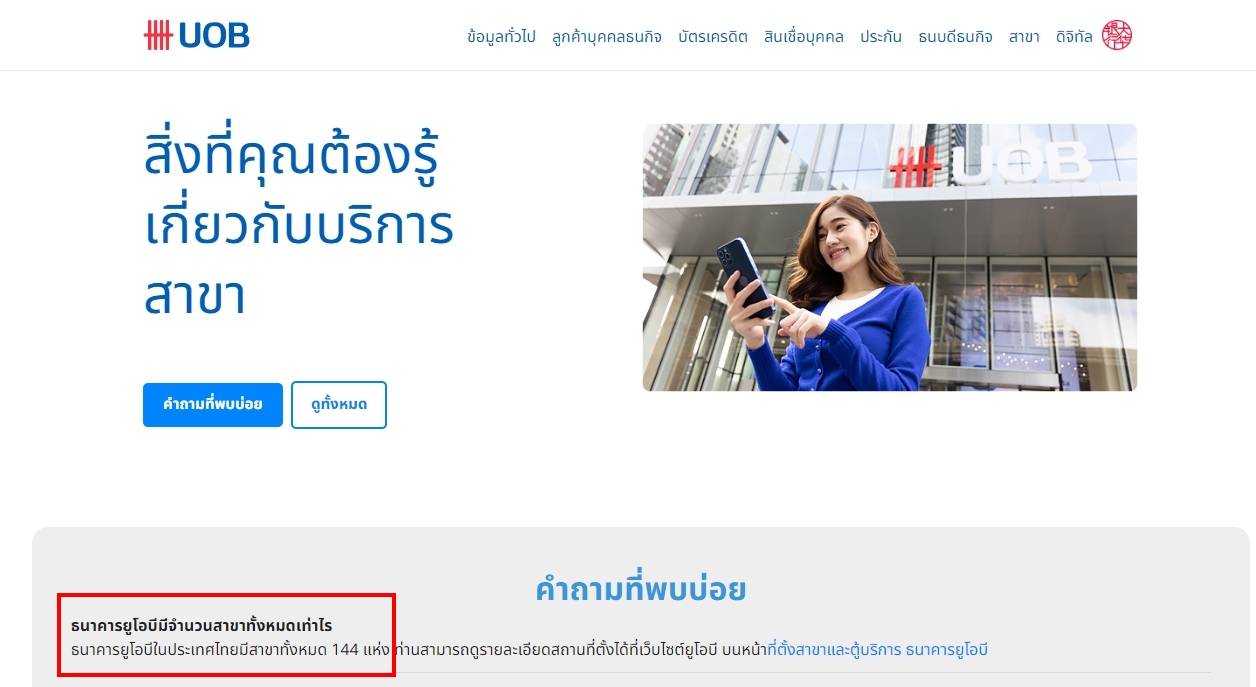Open the ประกัน menu

coord(881,37)
